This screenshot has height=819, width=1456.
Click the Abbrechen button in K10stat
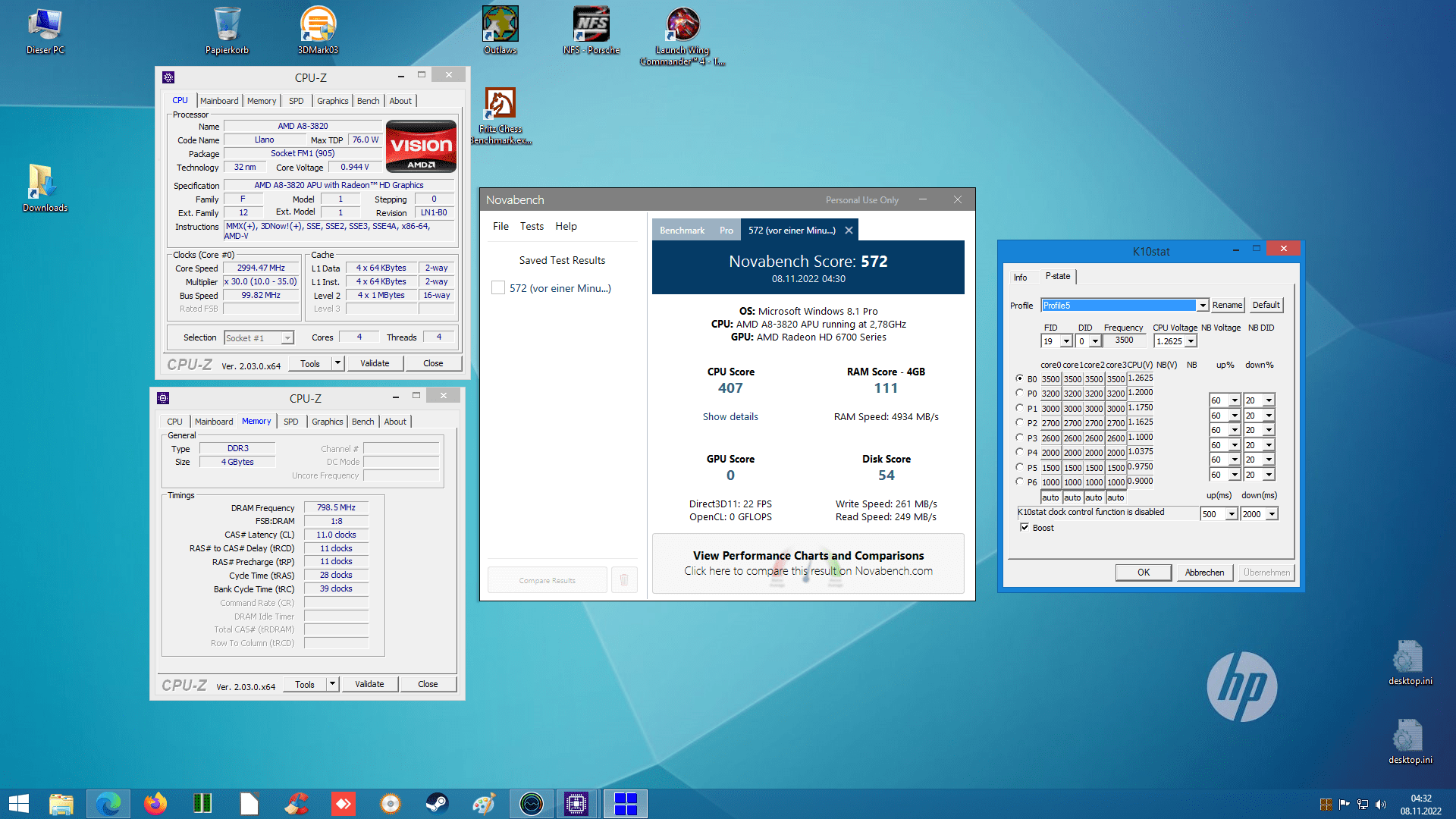click(x=1204, y=573)
